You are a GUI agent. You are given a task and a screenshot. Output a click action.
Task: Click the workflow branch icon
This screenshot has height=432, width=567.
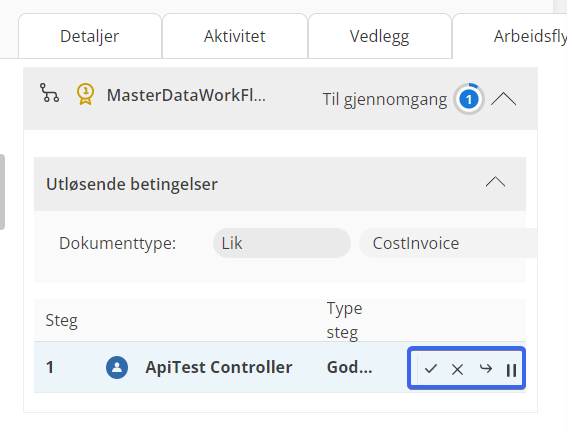point(49,93)
